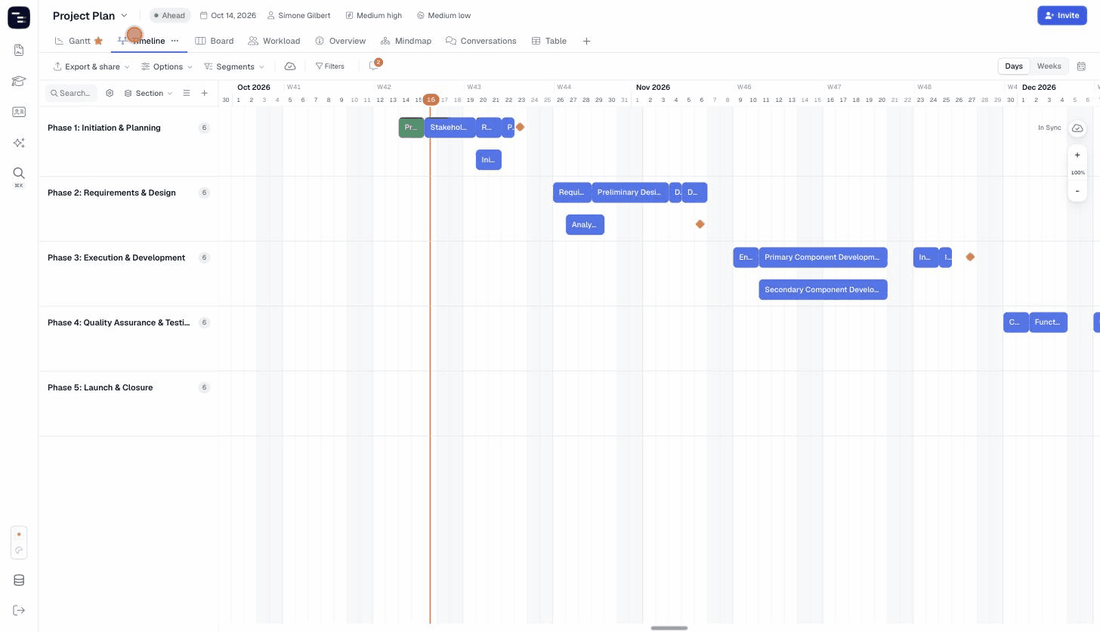
Task: Expand Export & share menu
Action: [92, 67]
